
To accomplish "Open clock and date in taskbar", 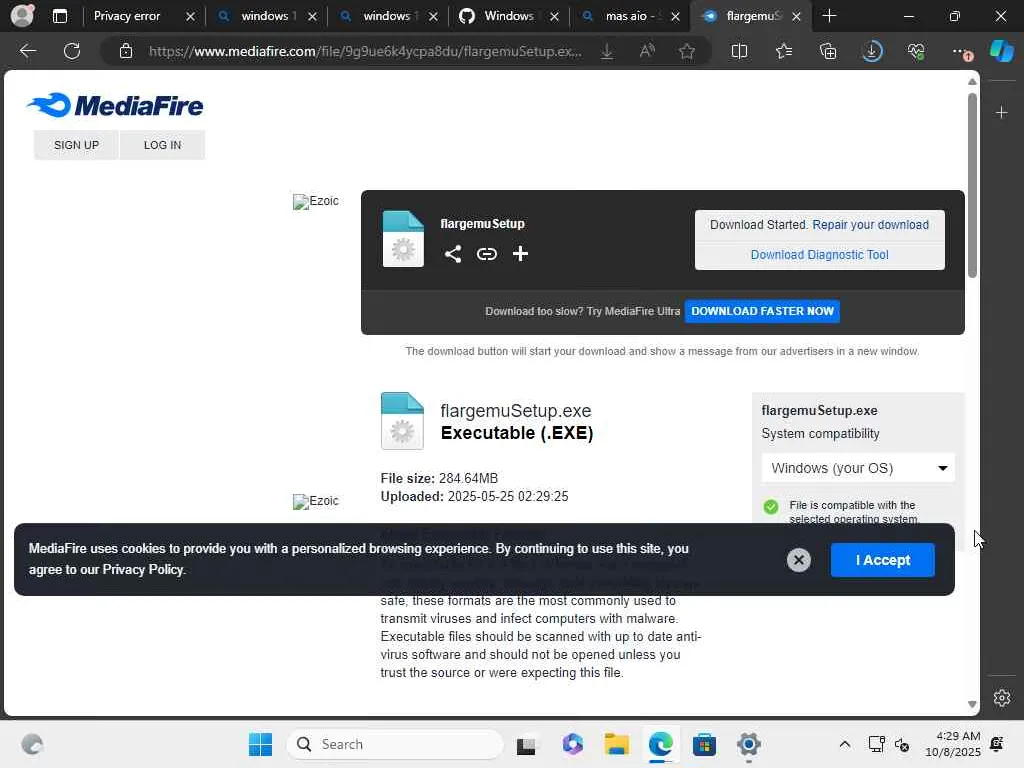I will (952, 744).
